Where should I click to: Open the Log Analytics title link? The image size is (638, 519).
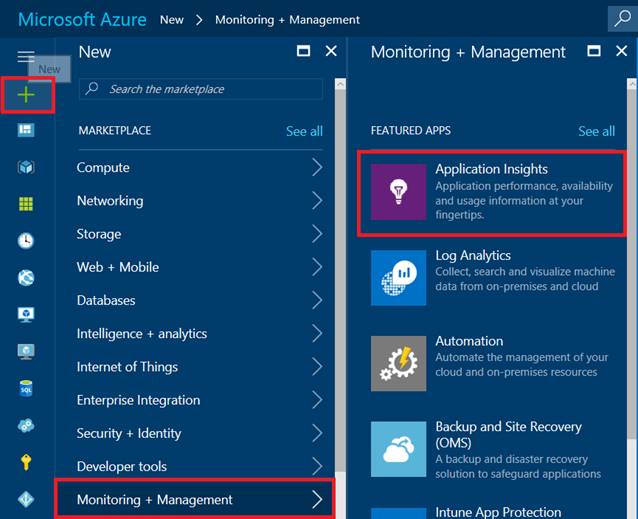coord(473,255)
